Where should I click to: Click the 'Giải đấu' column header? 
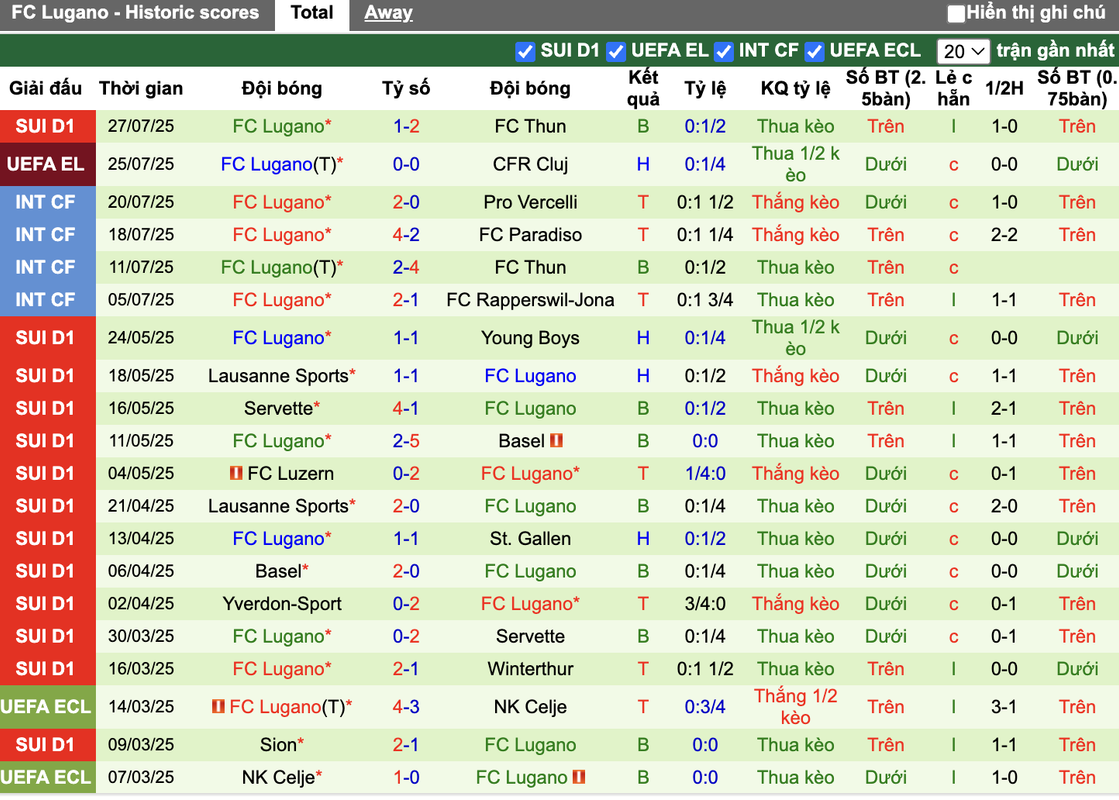(x=46, y=88)
